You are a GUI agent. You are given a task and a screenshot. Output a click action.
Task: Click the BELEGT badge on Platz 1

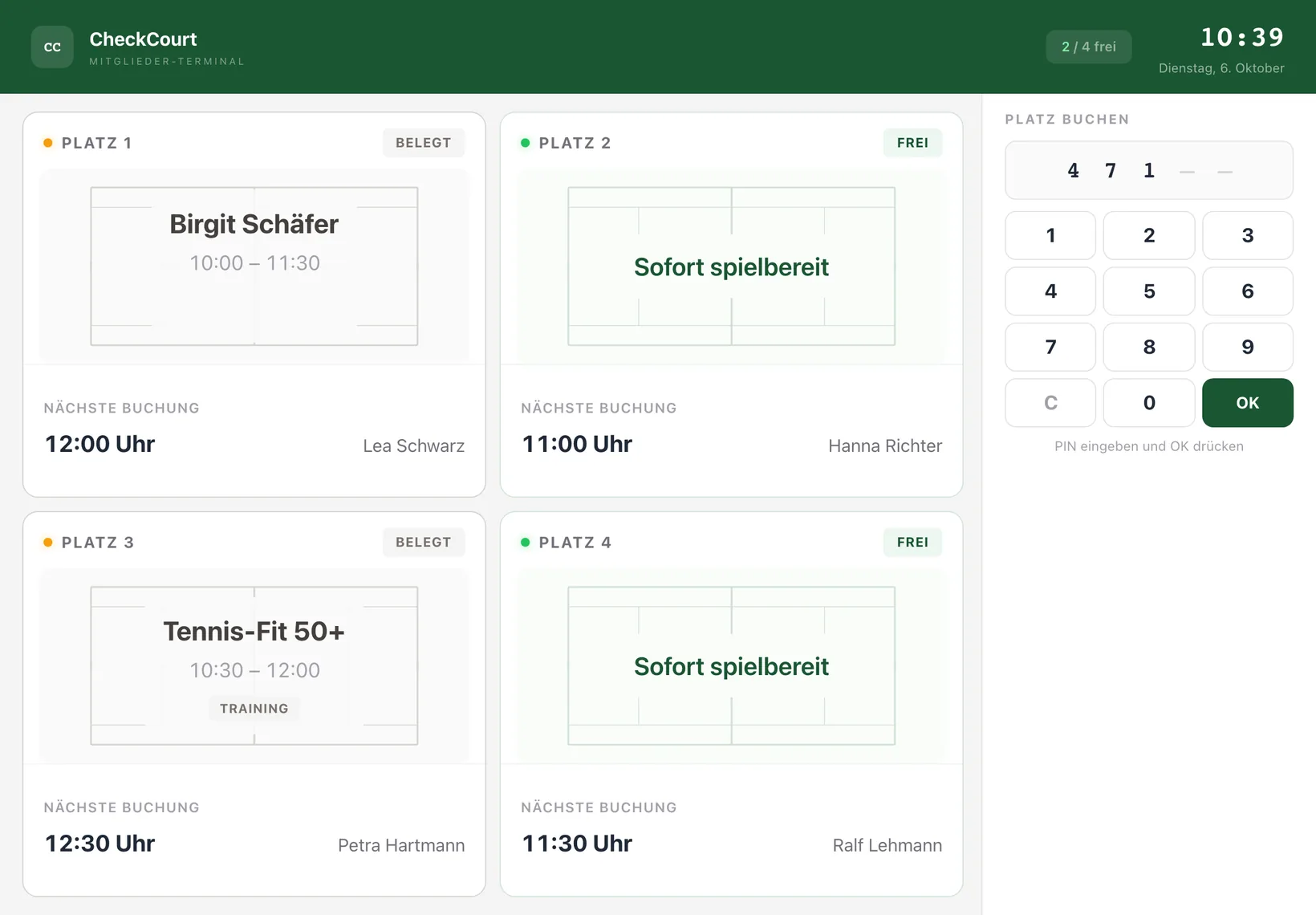[x=424, y=143]
